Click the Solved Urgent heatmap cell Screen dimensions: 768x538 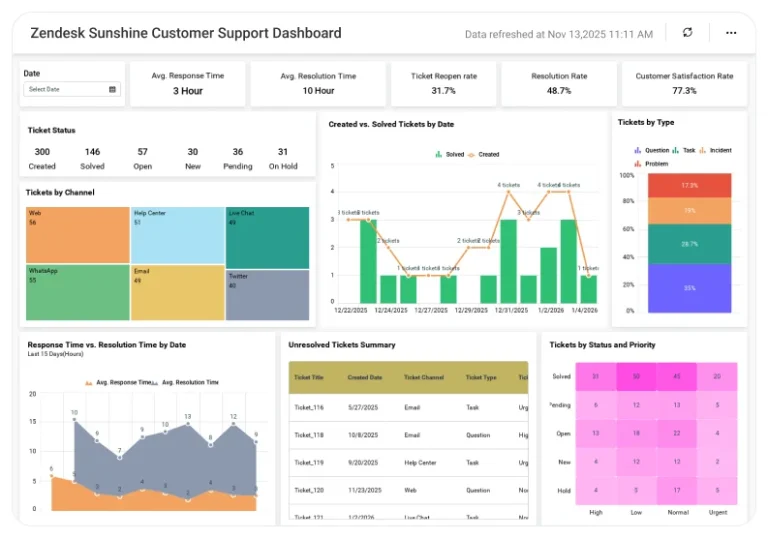[717, 376]
